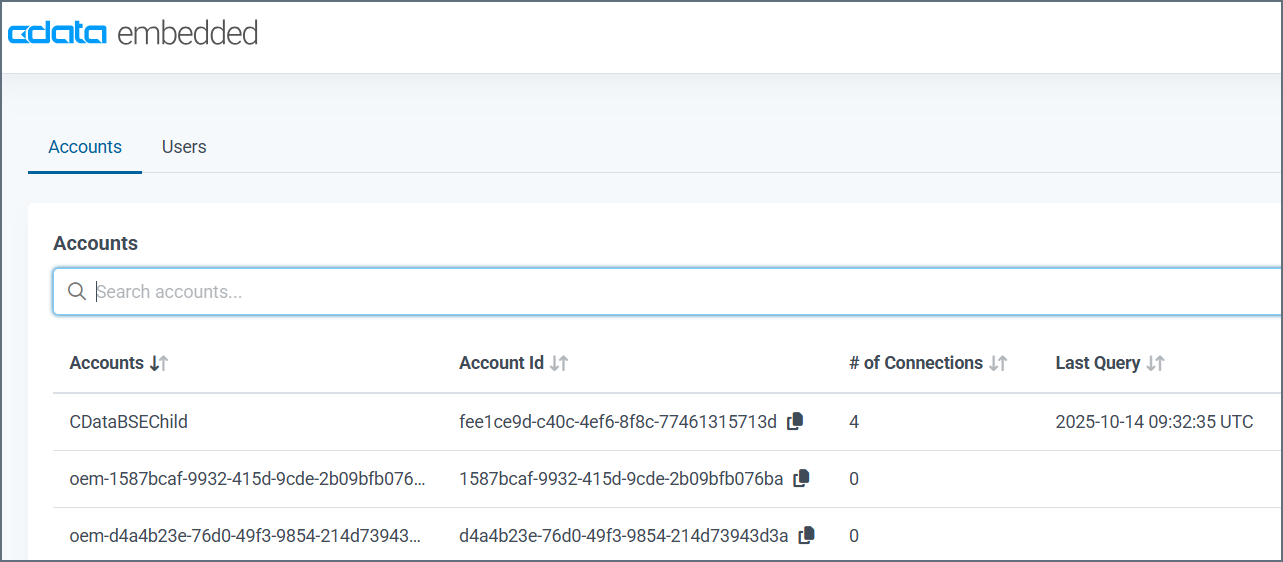Click the magnifier icon in search box
This screenshot has height=562, width=1283.
76,292
